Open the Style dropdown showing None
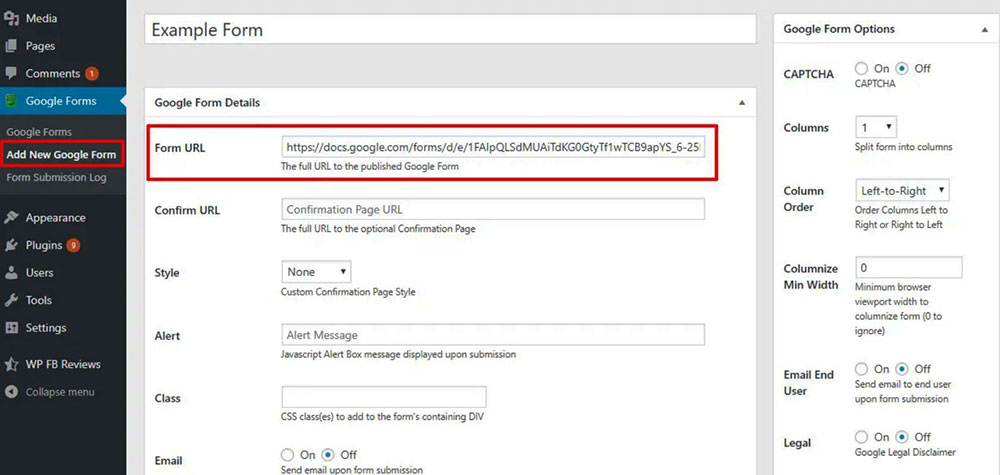Viewport: 1000px width, 475px height. [316, 272]
